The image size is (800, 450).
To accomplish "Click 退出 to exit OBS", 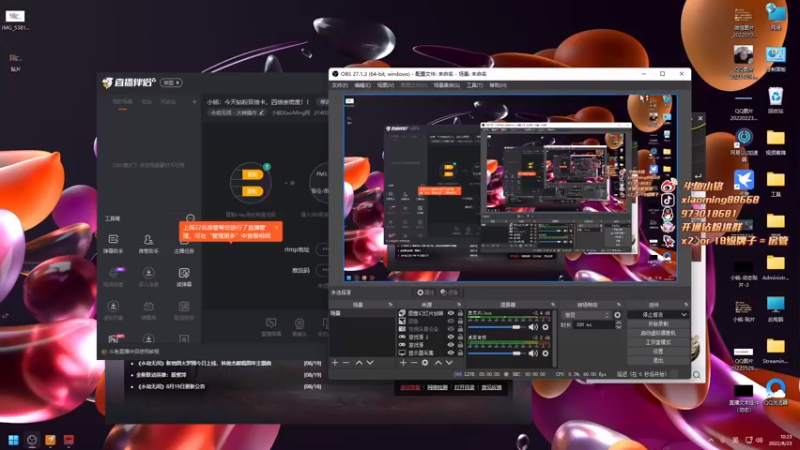I will pyautogui.click(x=658, y=361).
